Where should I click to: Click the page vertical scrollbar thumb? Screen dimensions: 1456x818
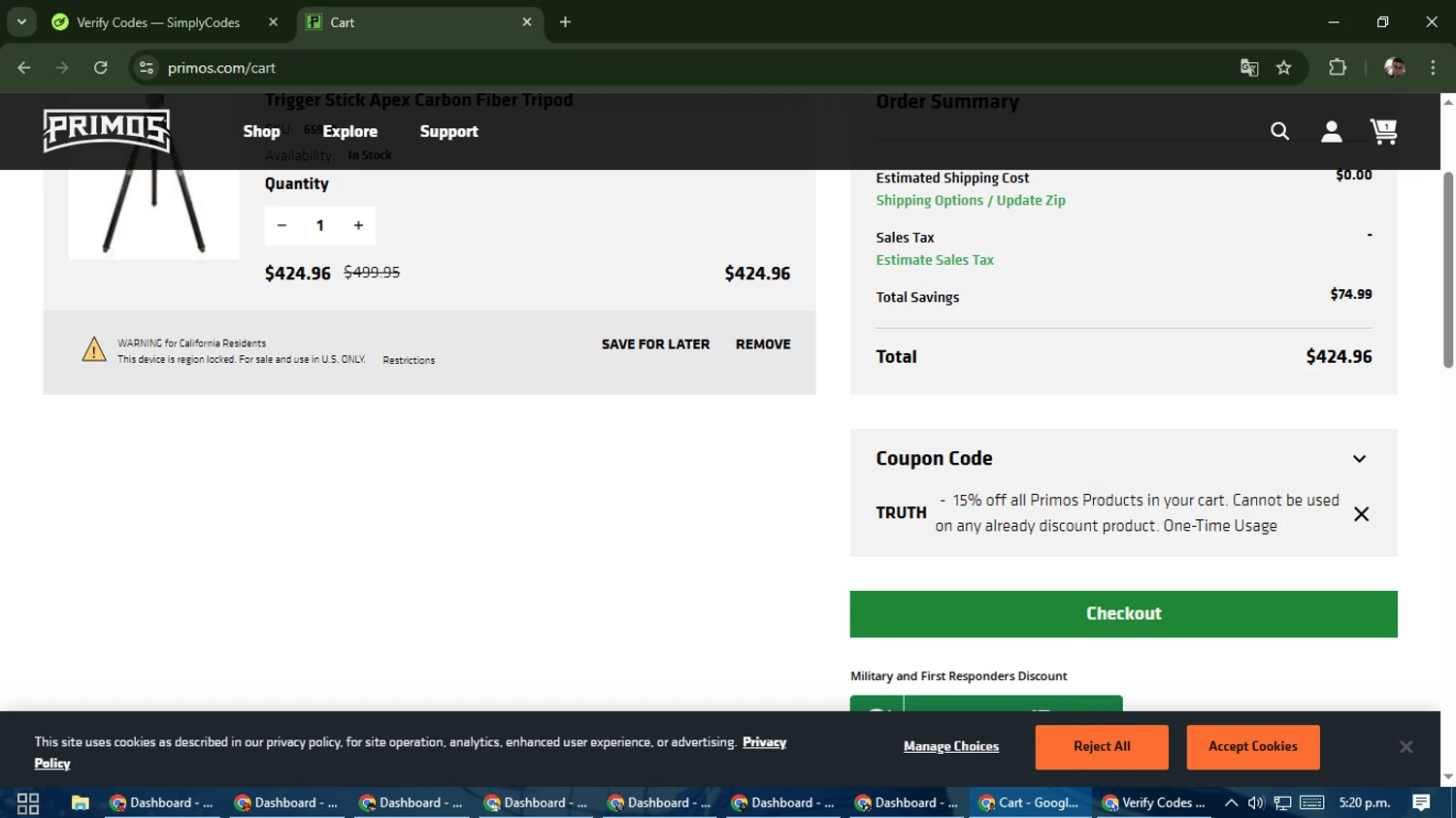point(1447,270)
